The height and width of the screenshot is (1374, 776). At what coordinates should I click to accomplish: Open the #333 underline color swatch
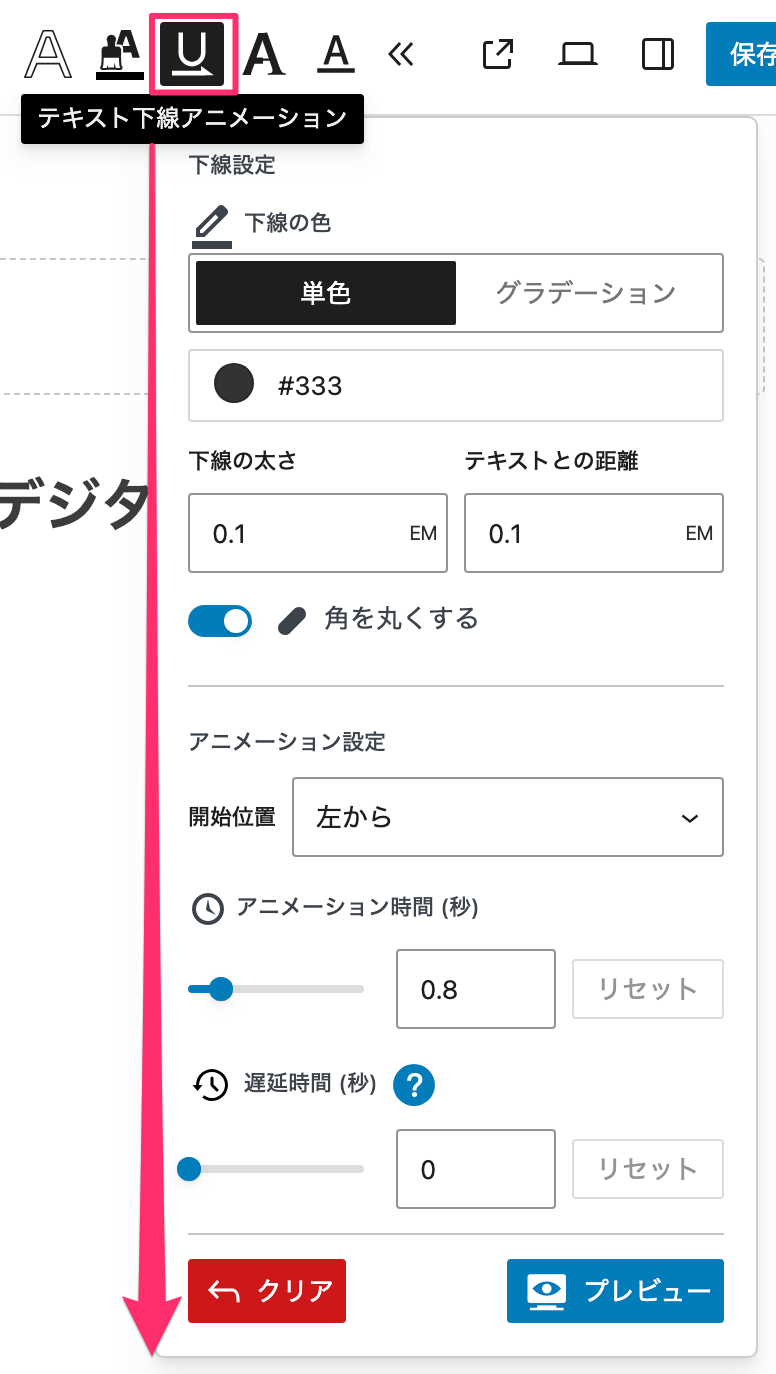[x=234, y=385]
